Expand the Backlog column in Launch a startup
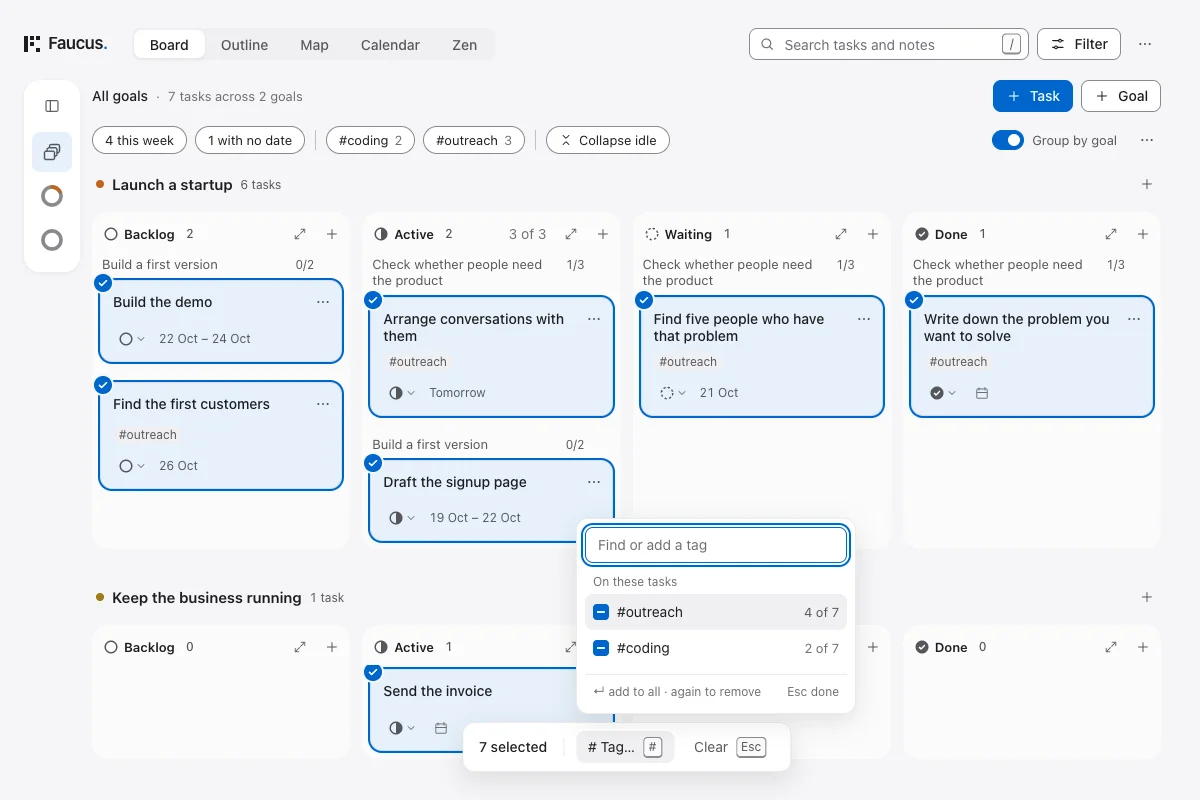Viewport: 1200px width, 800px height. click(300, 234)
